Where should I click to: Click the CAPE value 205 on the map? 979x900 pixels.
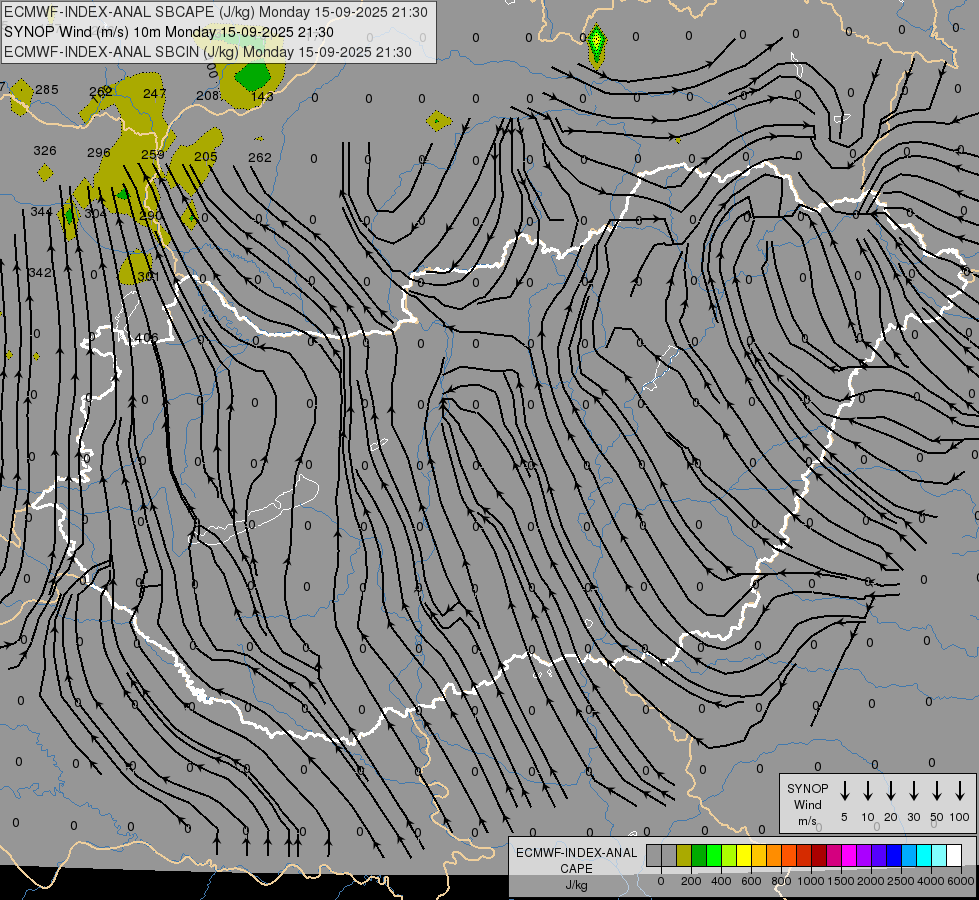pyautogui.click(x=205, y=156)
